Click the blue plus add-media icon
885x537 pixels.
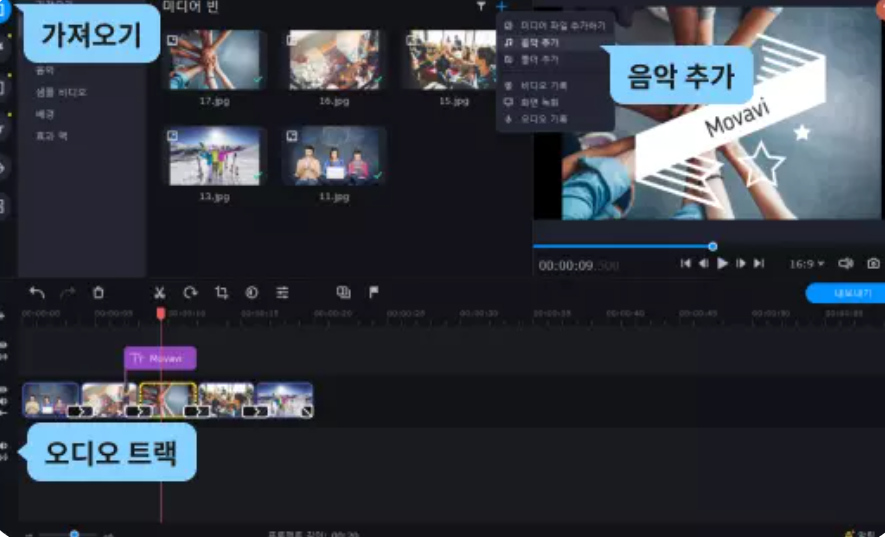(501, 6)
